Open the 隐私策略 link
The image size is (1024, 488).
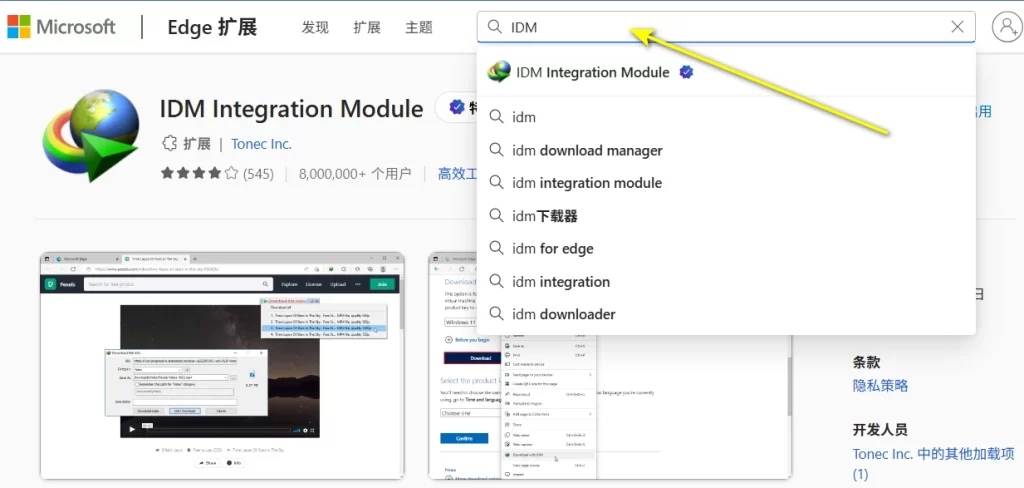coord(880,385)
